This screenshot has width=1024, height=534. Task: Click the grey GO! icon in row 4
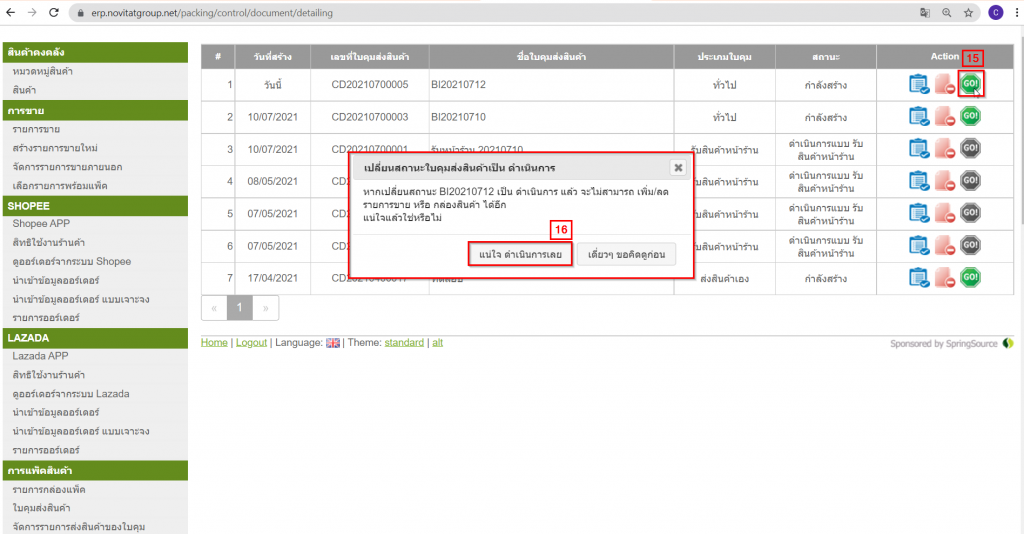click(969, 181)
